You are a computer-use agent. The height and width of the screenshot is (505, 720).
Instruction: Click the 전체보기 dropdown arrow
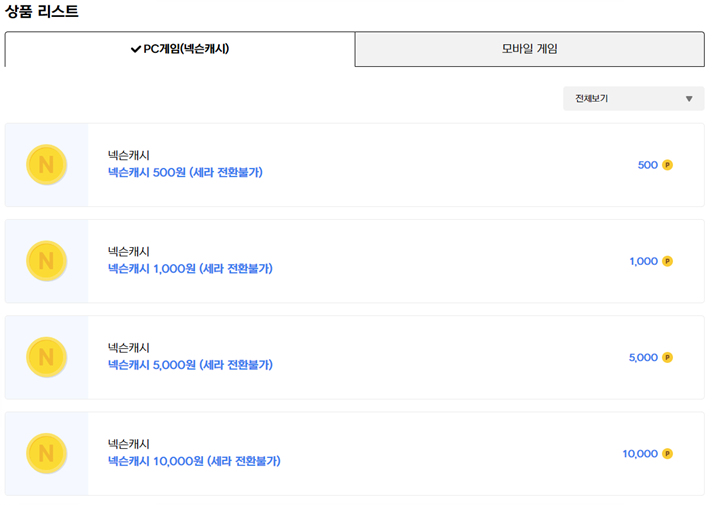pyautogui.click(x=689, y=99)
